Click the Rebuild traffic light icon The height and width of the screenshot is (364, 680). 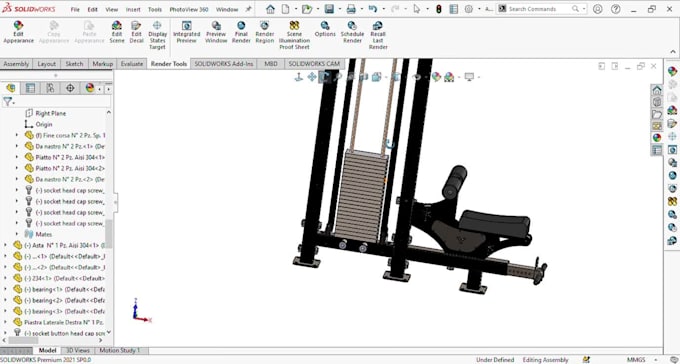click(438, 9)
